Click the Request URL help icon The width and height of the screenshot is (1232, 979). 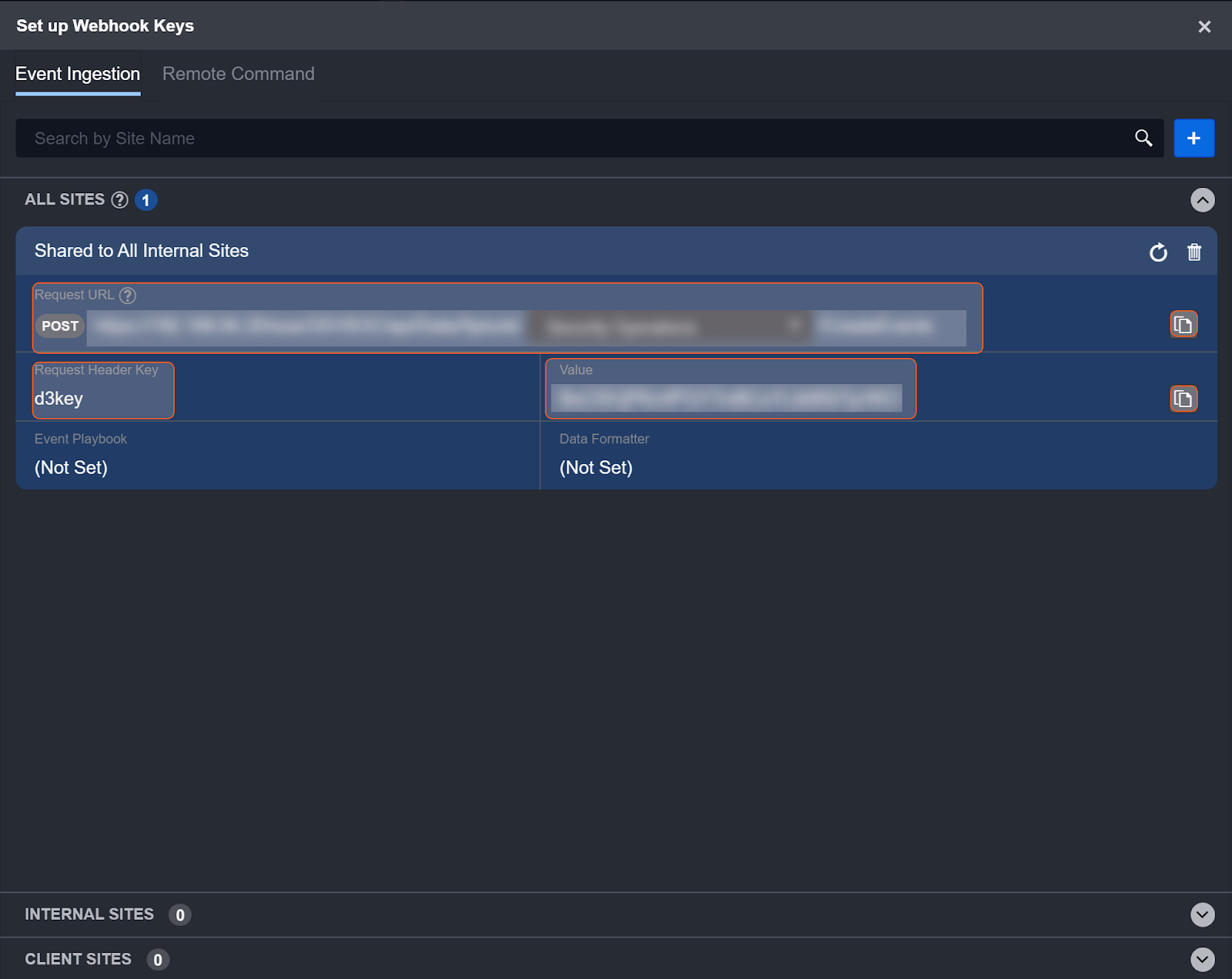[128, 296]
